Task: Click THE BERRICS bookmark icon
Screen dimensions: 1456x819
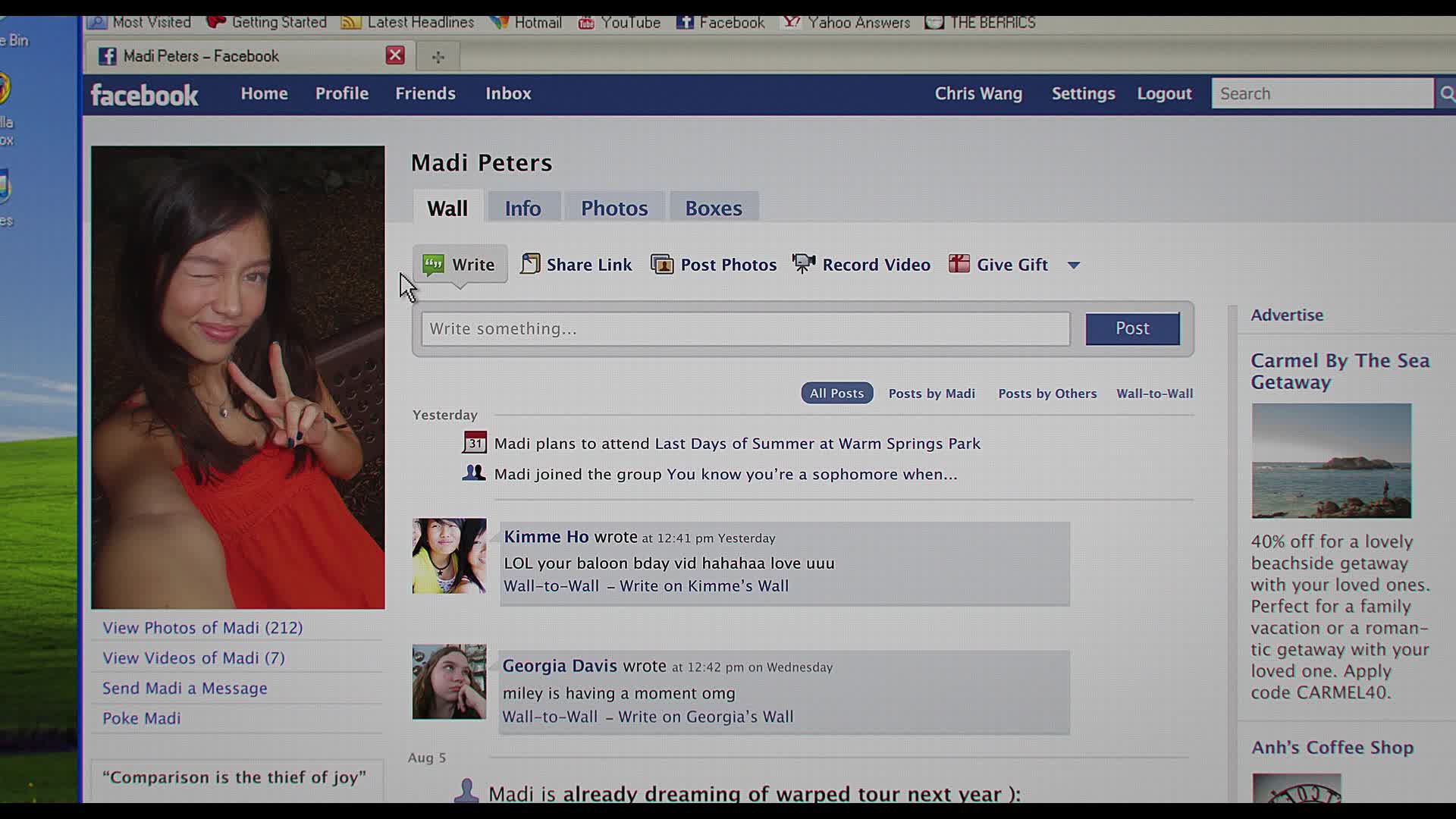Action: [934, 23]
